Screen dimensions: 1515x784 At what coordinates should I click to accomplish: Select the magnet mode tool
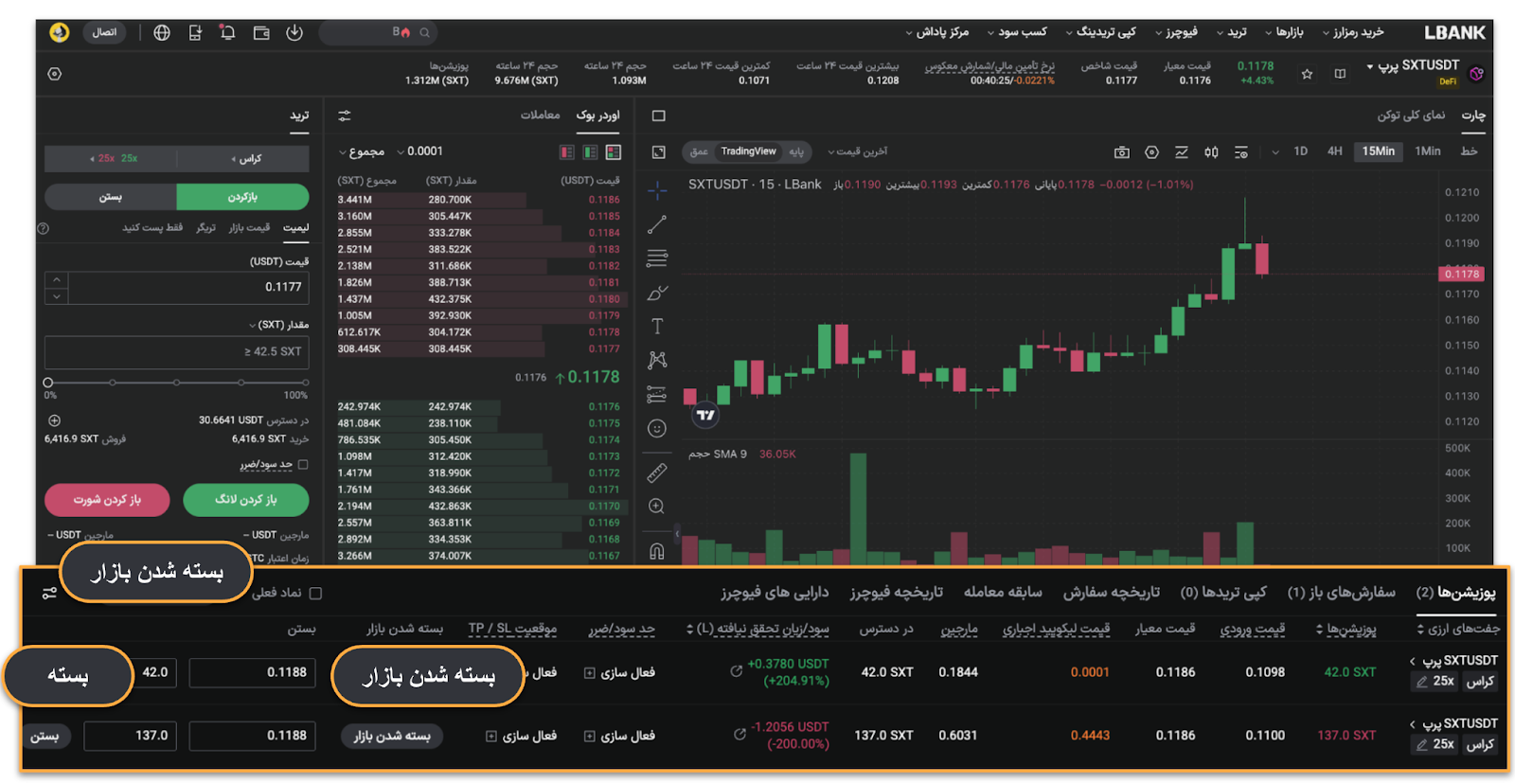click(657, 551)
